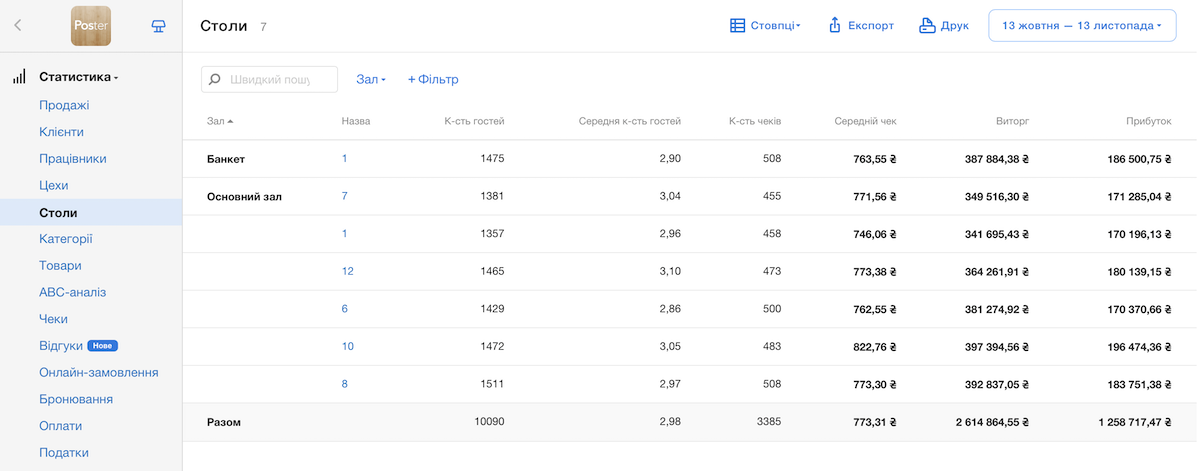Click the statistics bar chart icon
Viewport: 1200px width, 471px height.
pyautogui.click(x=18, y=77)
